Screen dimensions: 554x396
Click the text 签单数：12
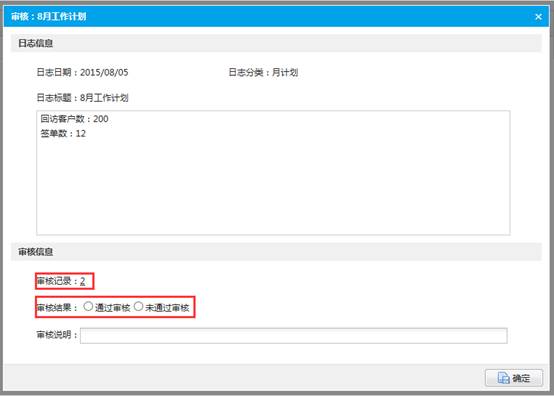(63, 134)
